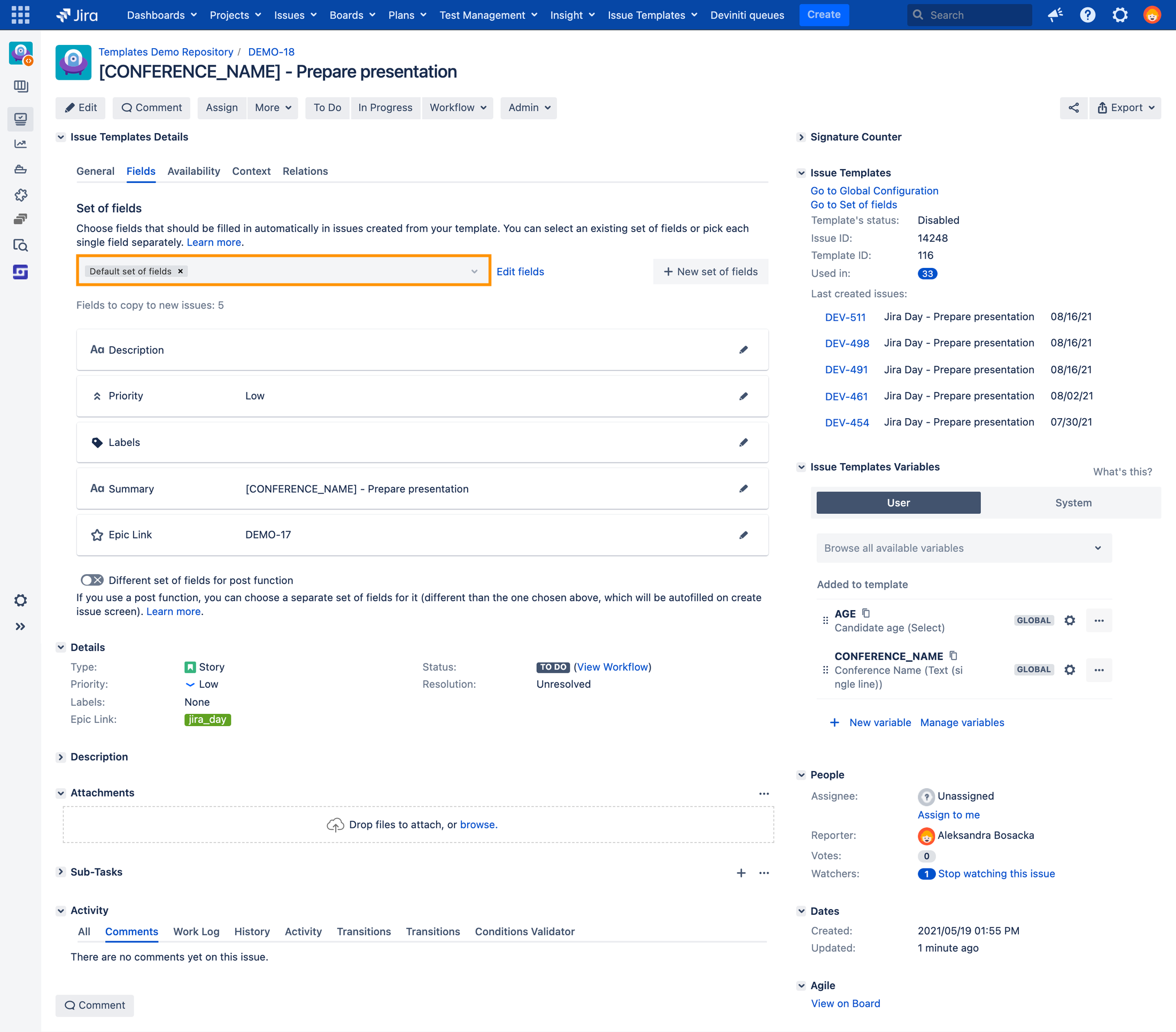Screen dimensions: 1176x1032
Task: Open settings gear for AGE variable
Action: pyautogui.click(x=1070, y=620)
